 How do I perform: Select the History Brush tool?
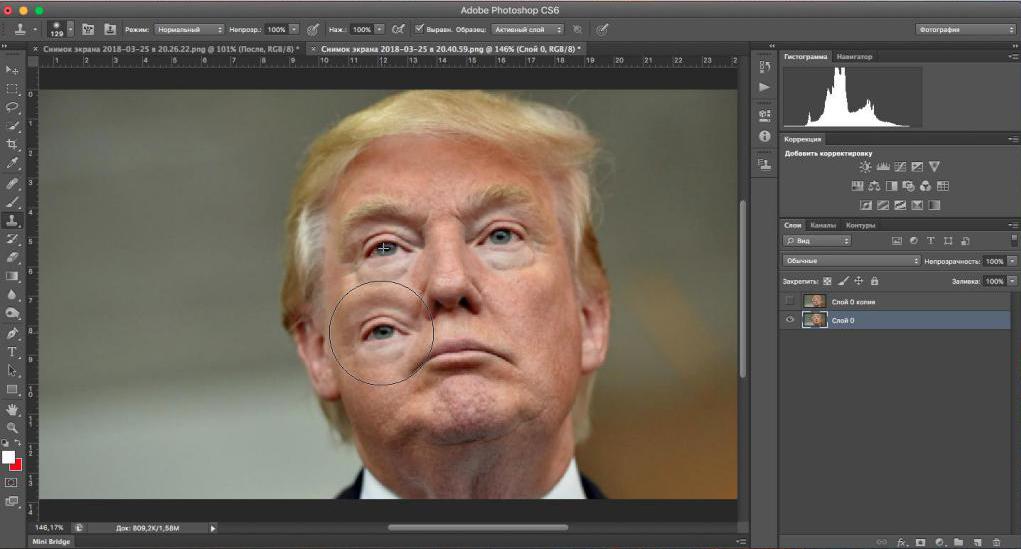point(12,239)
